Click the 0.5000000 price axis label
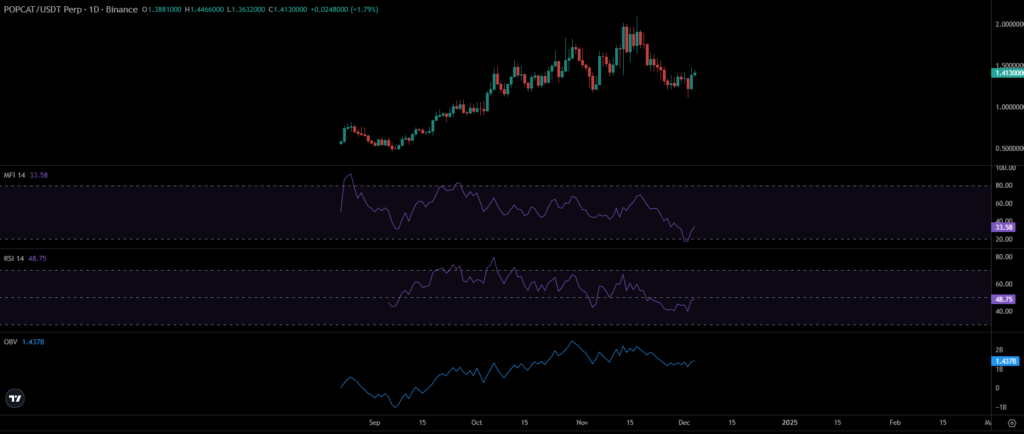This screenshot has width=1024, height=434. click(1008, 149)
